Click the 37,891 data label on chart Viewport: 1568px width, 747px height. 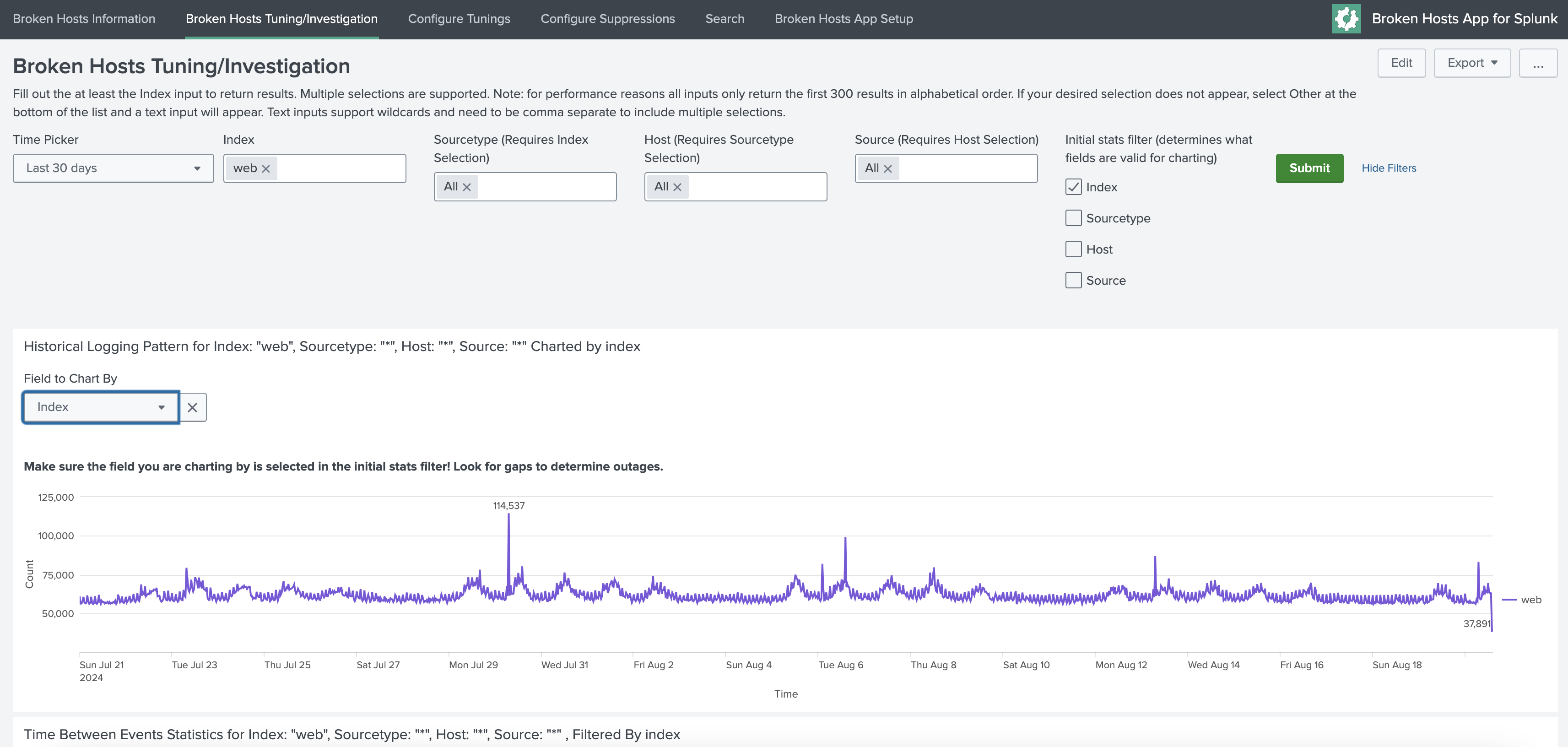1477,623
